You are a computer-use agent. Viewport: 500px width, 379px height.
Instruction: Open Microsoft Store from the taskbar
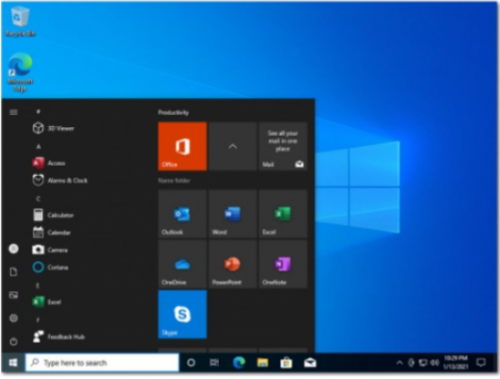click(286, 362)
